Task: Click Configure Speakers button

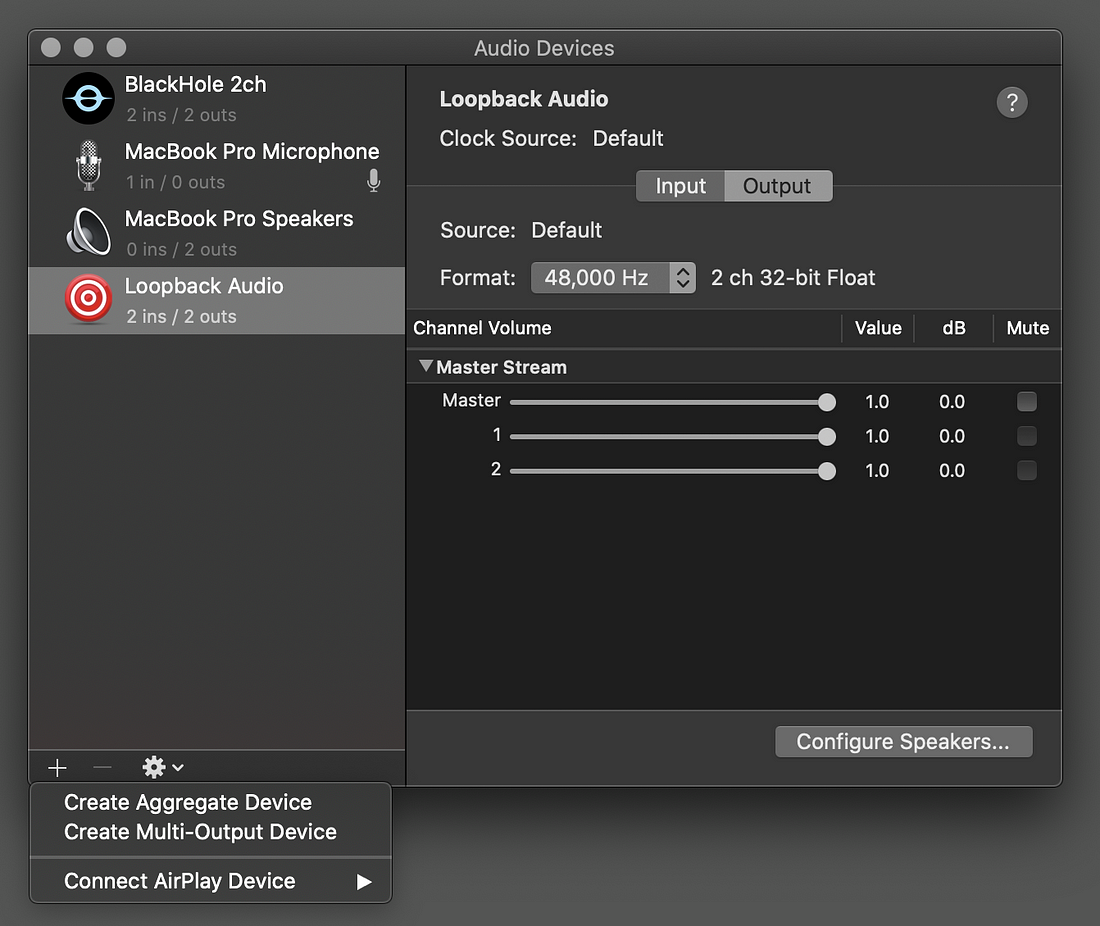Action: (904, 742)
